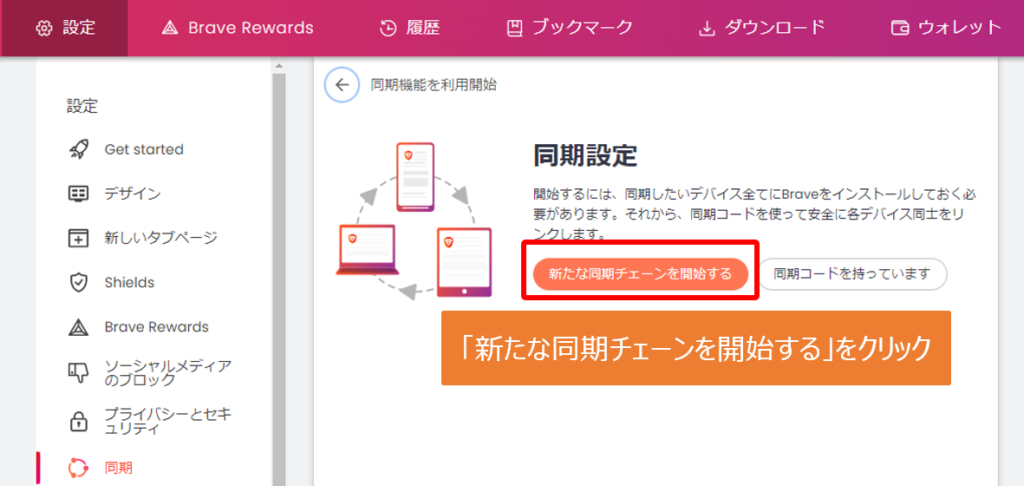Go back with the circular arrow button
The image size is (1024, 486).
pyautogui.click(x=342, y=85)
